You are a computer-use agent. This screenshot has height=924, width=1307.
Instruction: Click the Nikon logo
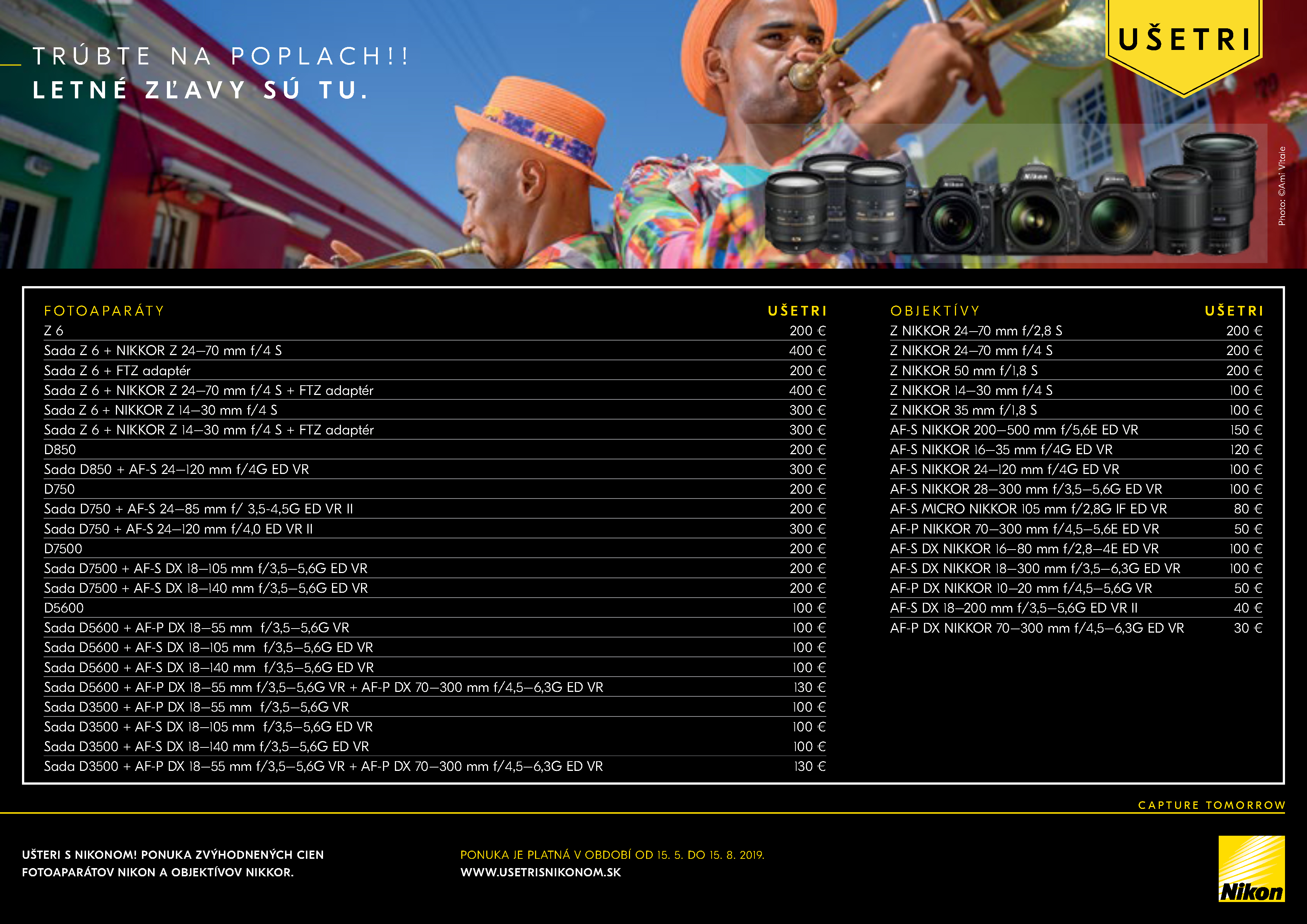pos(1251,869)
